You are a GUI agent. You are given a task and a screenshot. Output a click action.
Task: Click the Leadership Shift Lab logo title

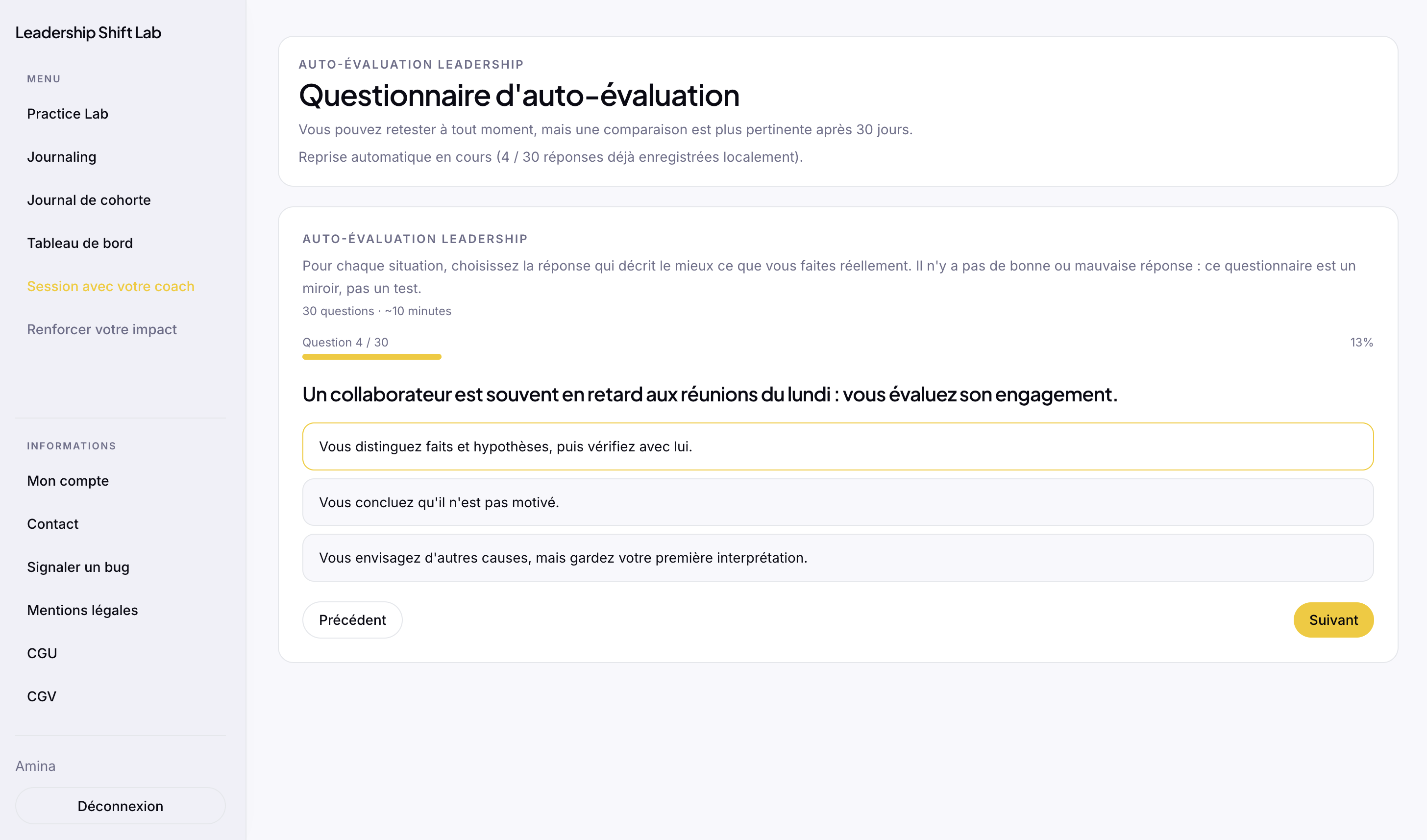click(88, 33)
